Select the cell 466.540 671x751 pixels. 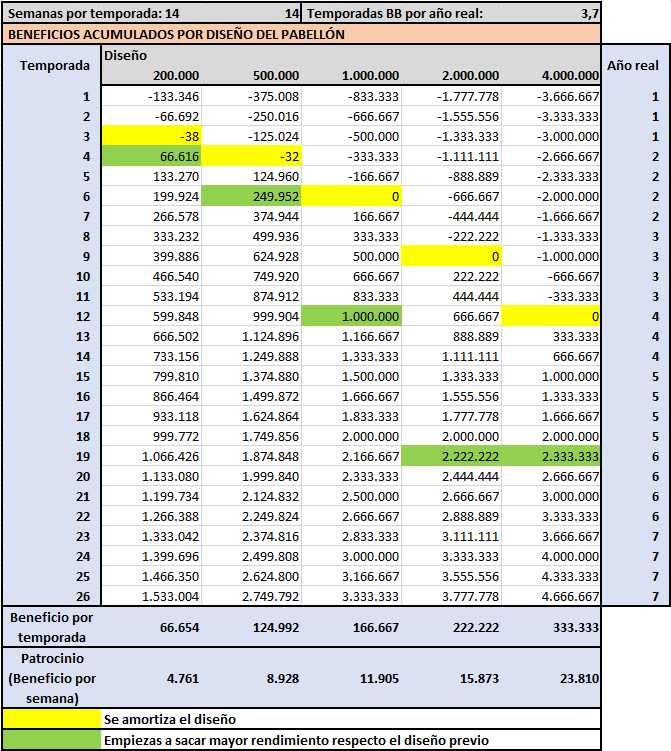pyautogui.click(x=152, y=276)
